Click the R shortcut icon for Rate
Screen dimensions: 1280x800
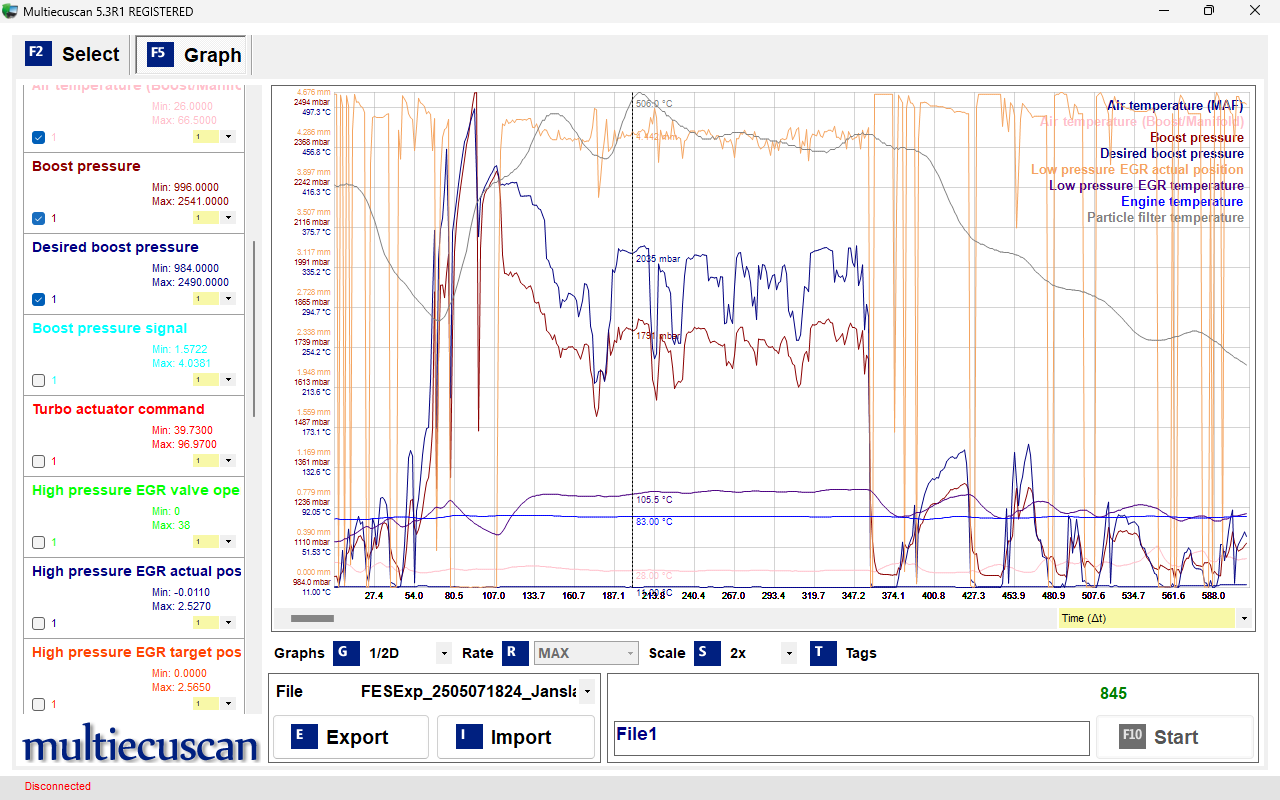pyautogui.click(x=515, y=653)
